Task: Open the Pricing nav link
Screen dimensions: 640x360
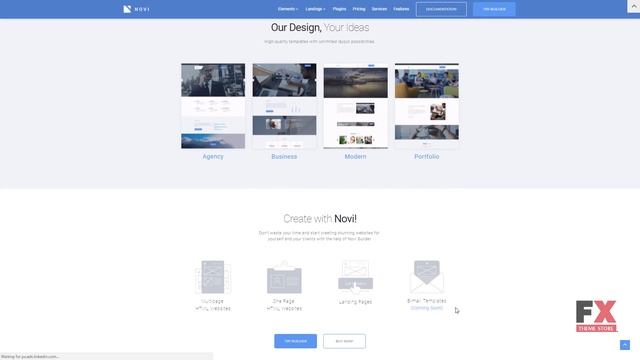Action: pos(359,9)
